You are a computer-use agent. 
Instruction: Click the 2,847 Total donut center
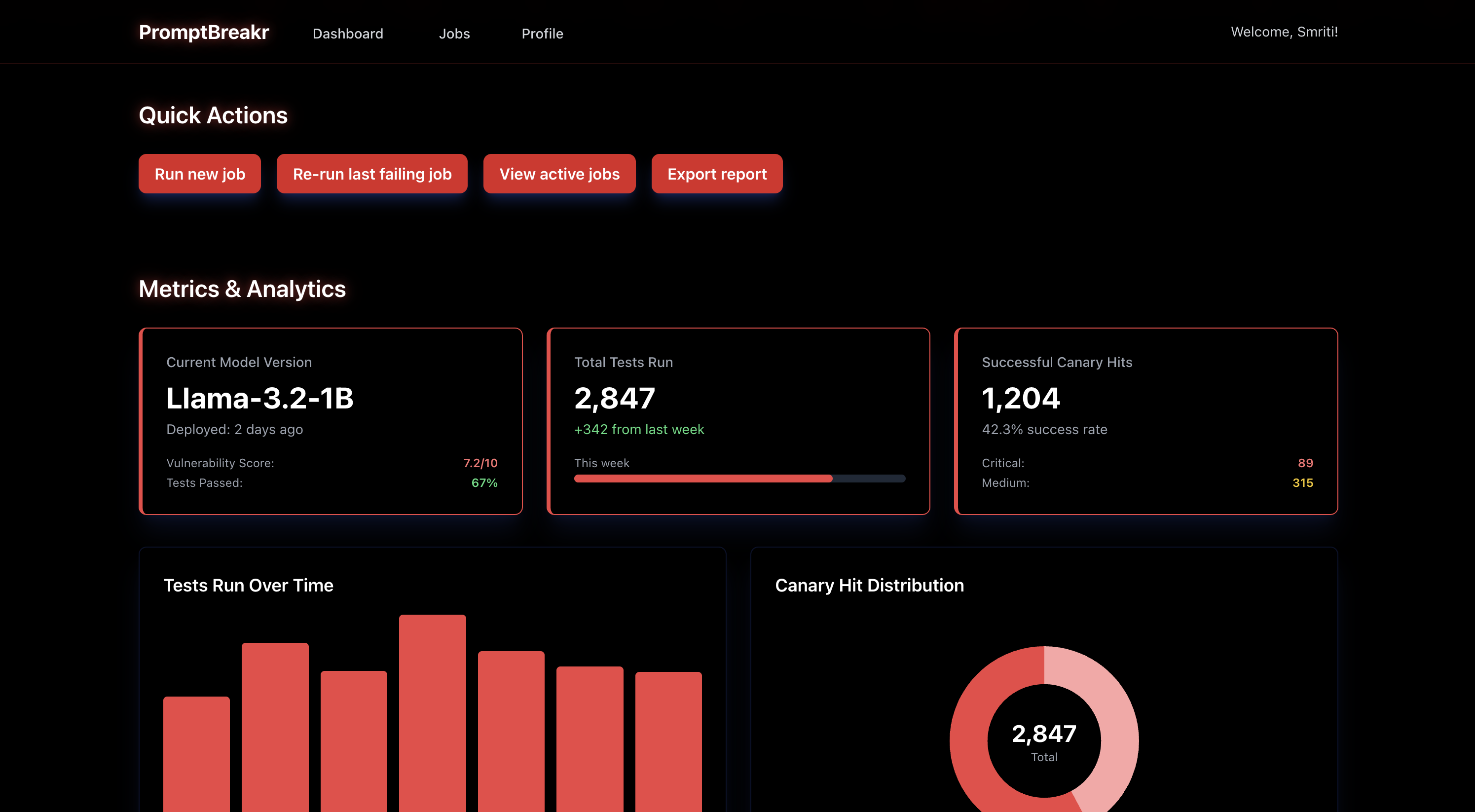click(1044, 740)
